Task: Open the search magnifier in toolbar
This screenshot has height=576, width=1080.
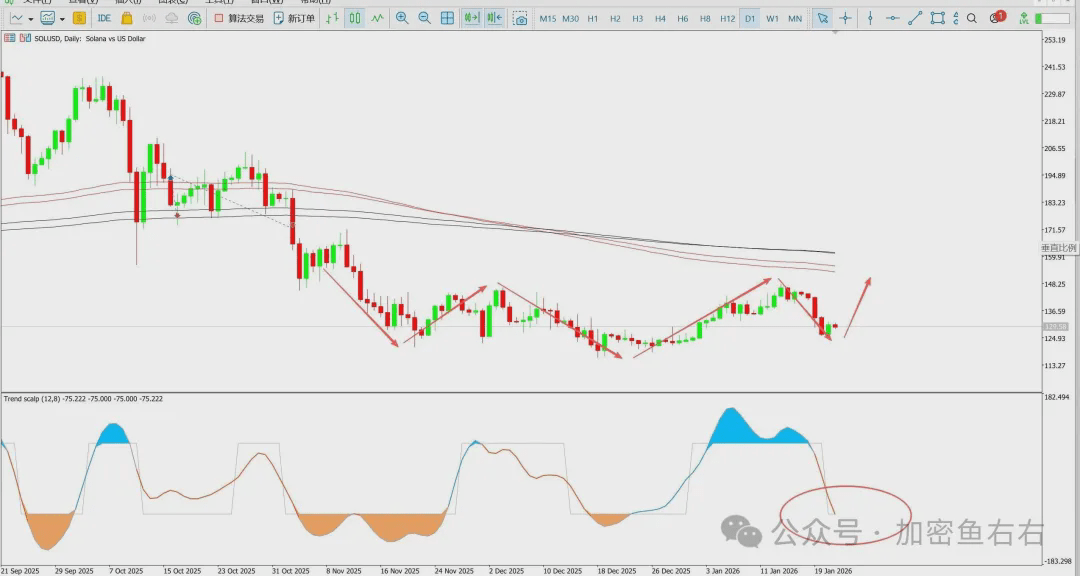Action: coord(972,18)
